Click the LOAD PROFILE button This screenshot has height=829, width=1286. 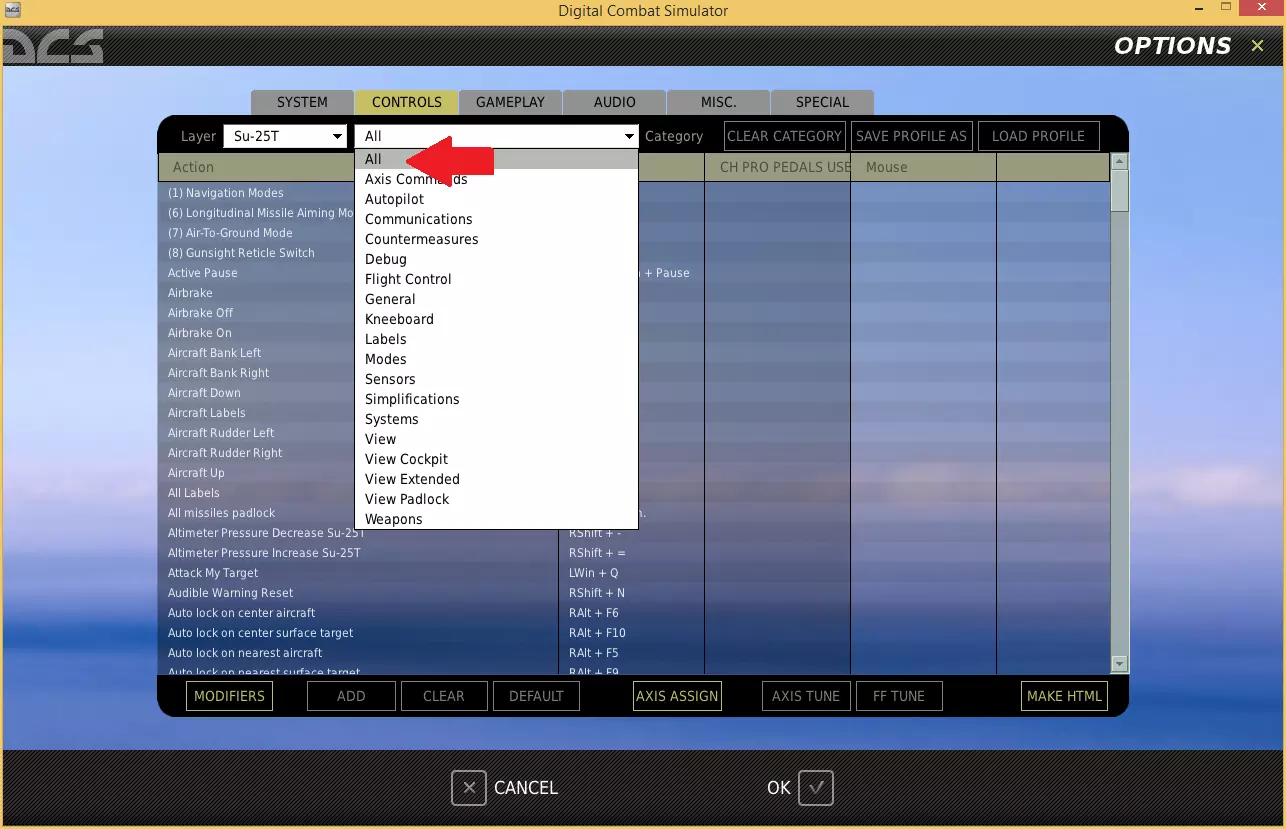pyautogui.click(x=1039, y=136)
